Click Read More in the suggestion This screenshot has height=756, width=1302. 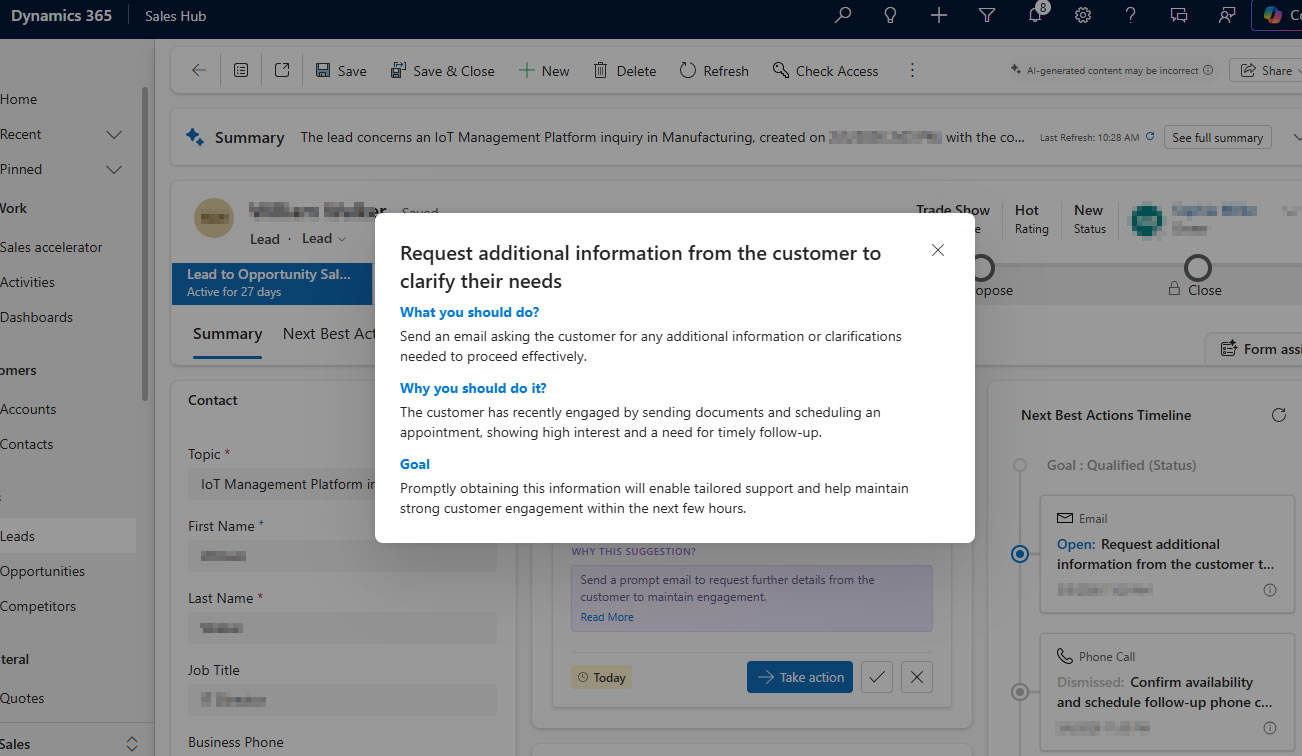click(607, 617)
